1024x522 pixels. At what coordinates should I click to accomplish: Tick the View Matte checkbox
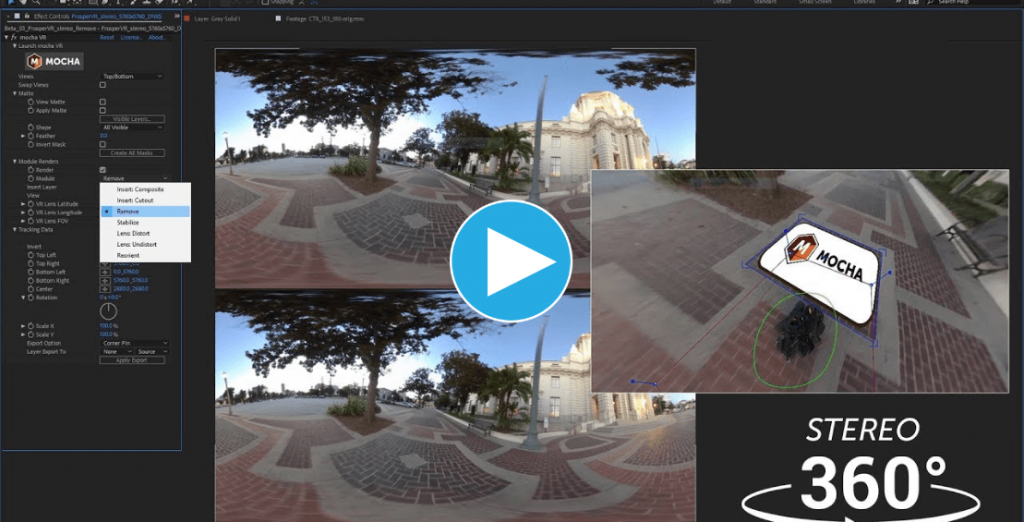coord(102,102)
